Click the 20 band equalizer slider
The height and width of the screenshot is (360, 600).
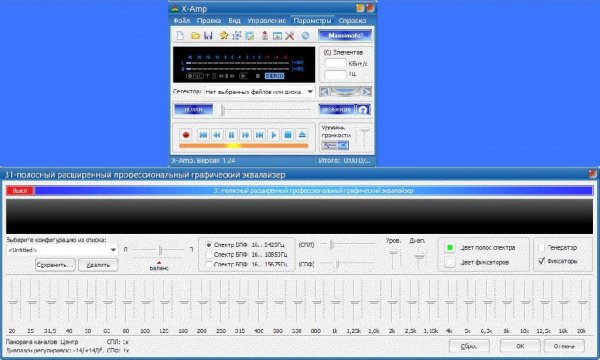coord(13,302)
